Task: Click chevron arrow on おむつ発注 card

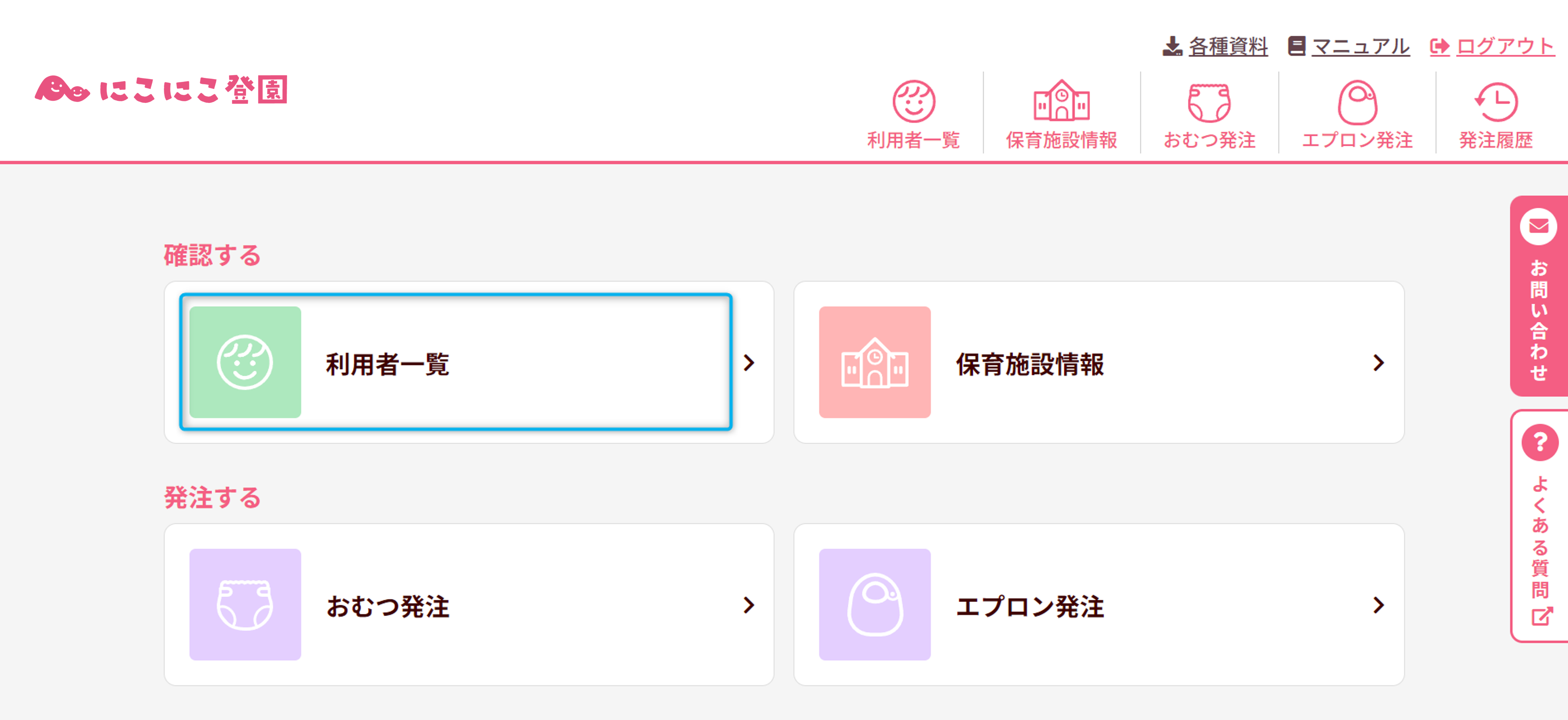Action: click(749, 605)
